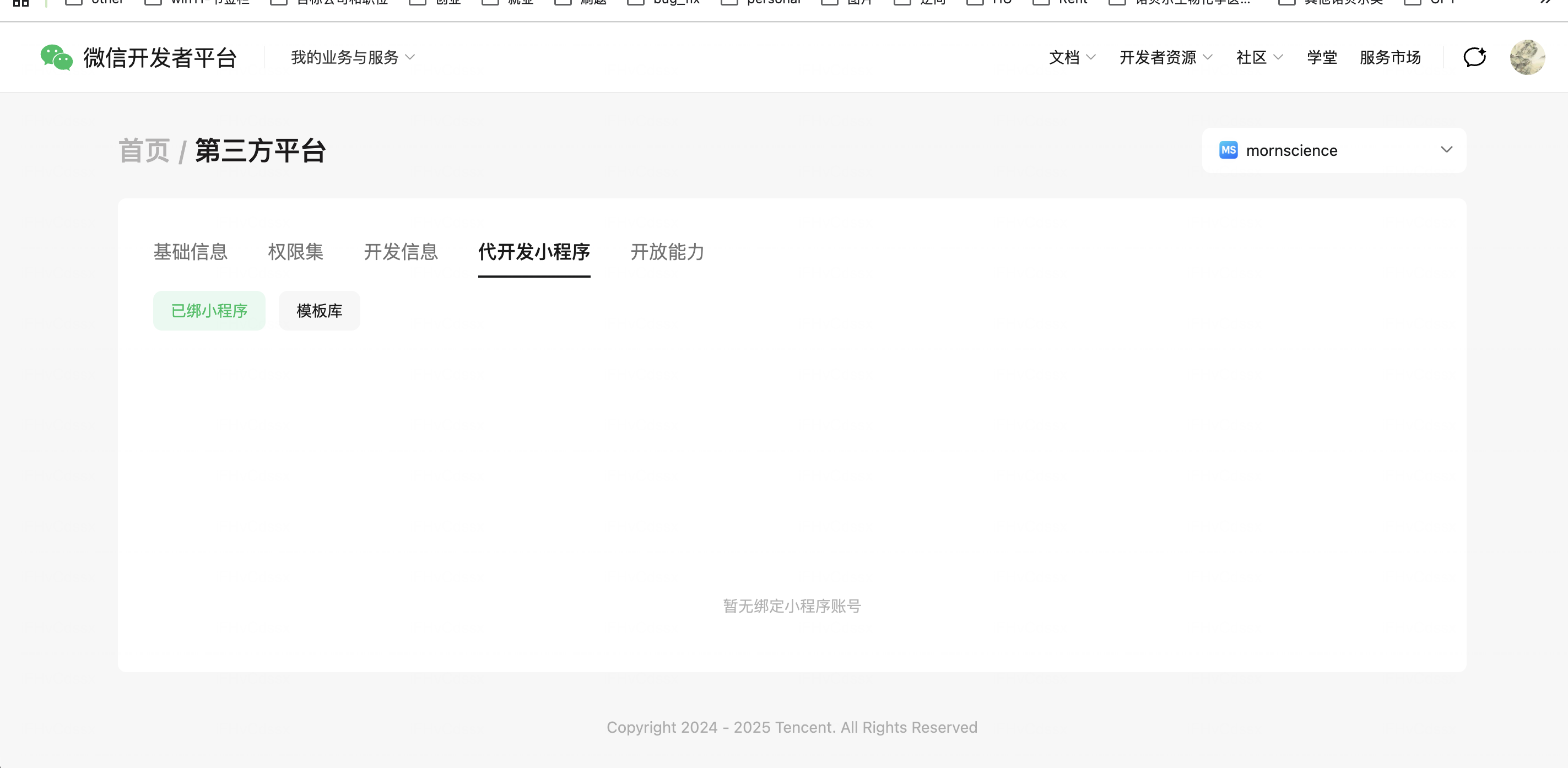
Task: Open the apps grid in the bookmarks bar
Action: click(x=21, y=3)
